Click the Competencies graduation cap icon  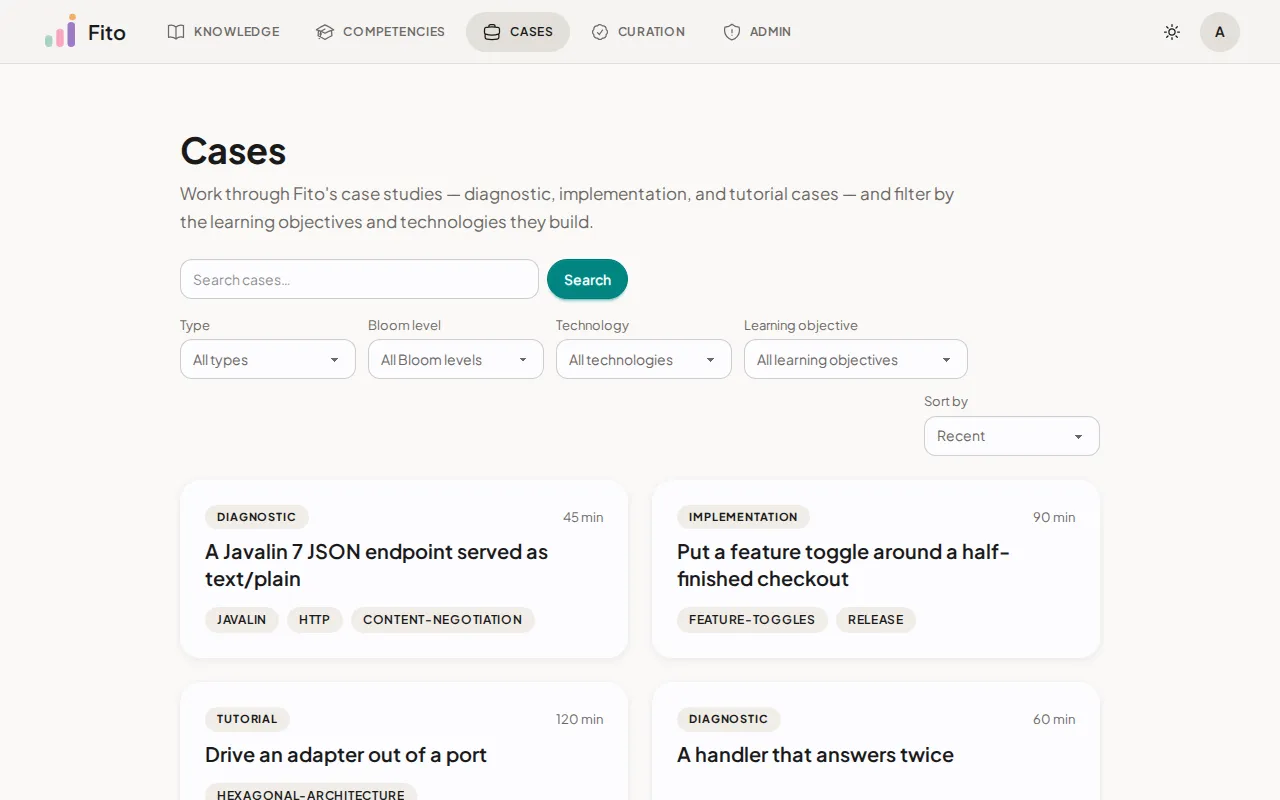click(x=325, y=32)
